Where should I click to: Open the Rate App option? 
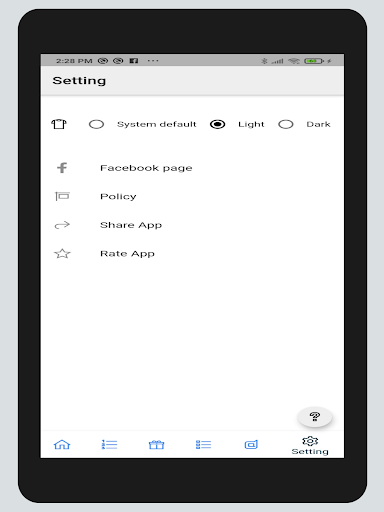tap(127, 254)
